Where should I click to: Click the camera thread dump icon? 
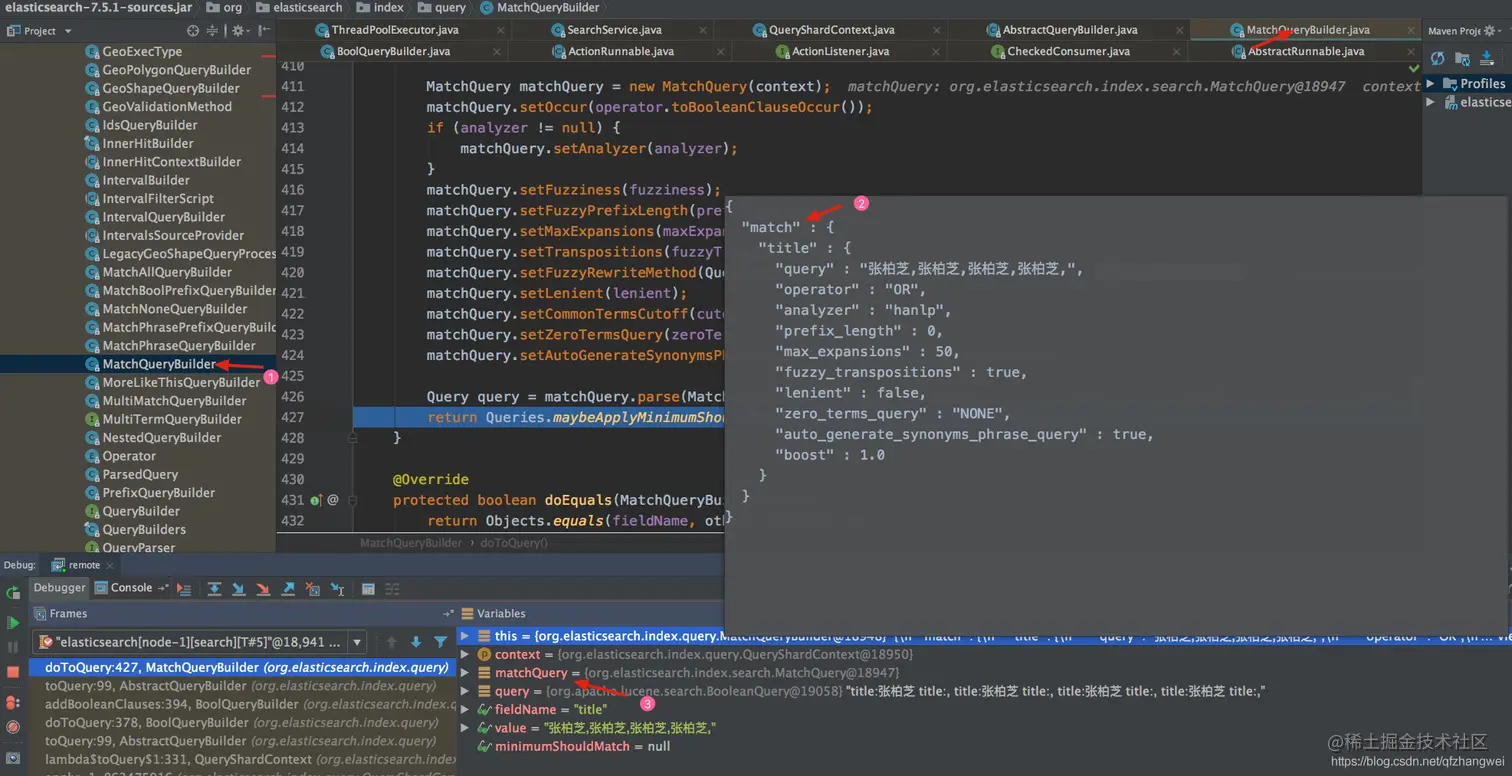tap(13, 757)
